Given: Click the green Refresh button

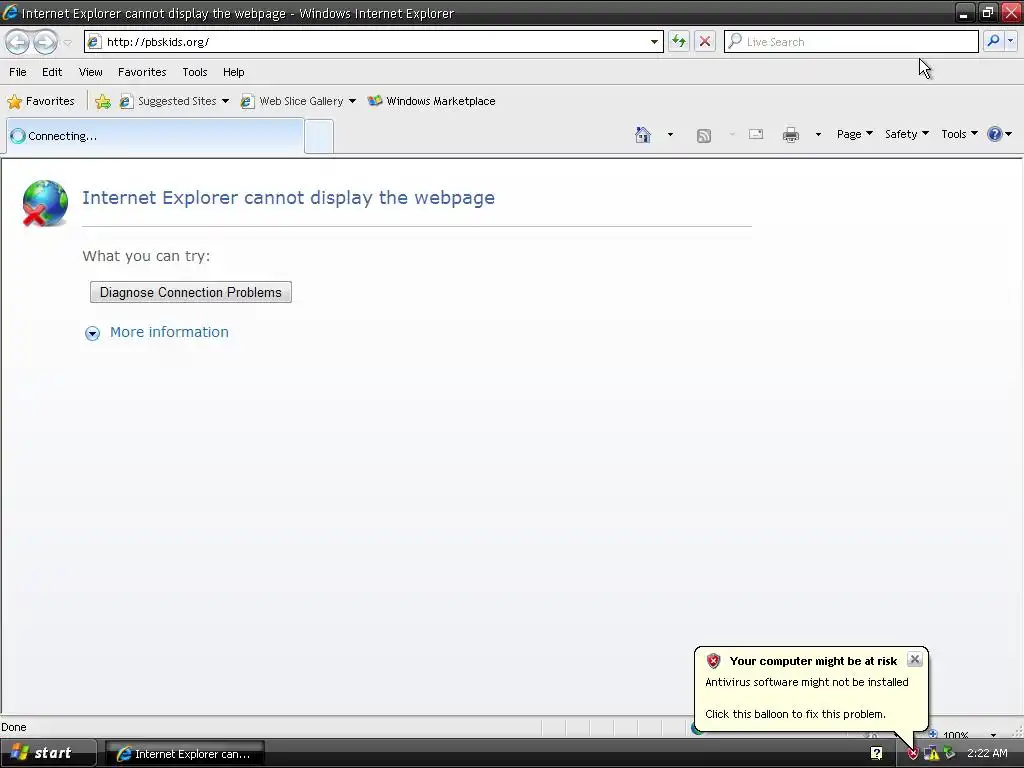Looking at the screenshot, I should pyautogui.click(x=679, y=42).
